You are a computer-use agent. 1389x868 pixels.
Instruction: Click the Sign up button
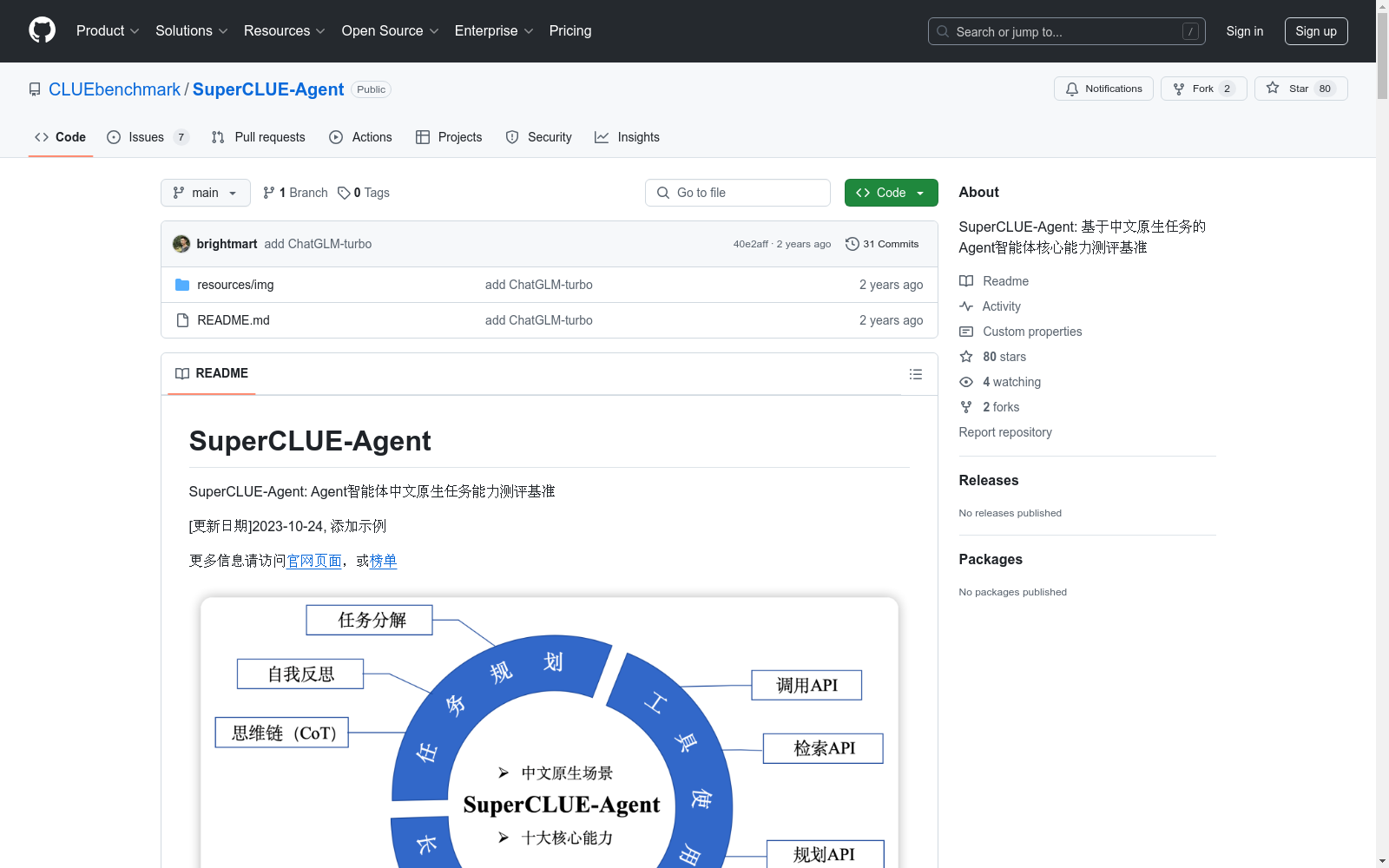pos(1316,31)
